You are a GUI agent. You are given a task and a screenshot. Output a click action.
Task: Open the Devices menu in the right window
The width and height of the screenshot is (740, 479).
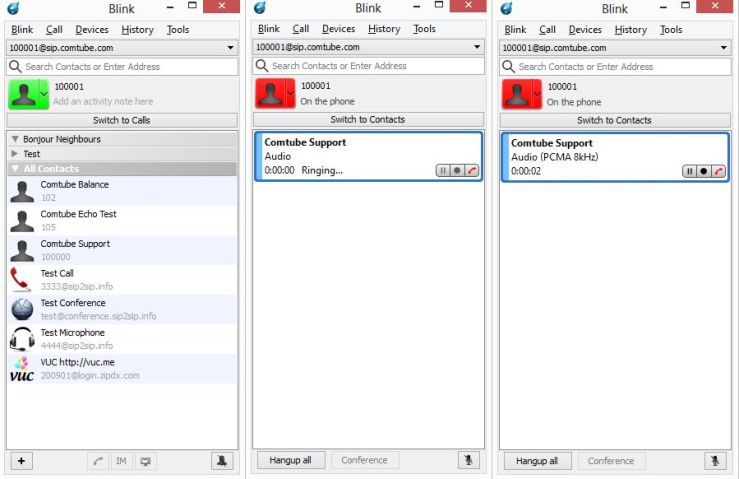tap(585, 29)
